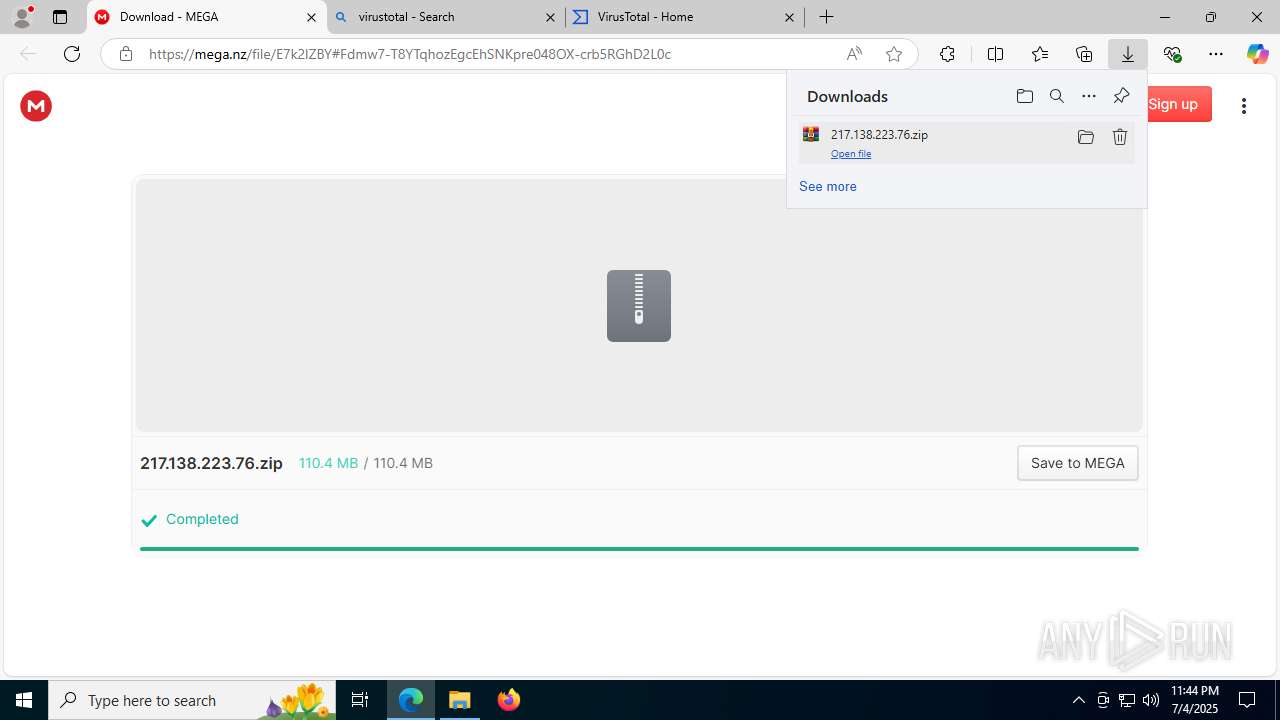Open tab actions menu icon
This screenshot has height=720, width=1280.
pyautogui.click(x=60, y=17)
